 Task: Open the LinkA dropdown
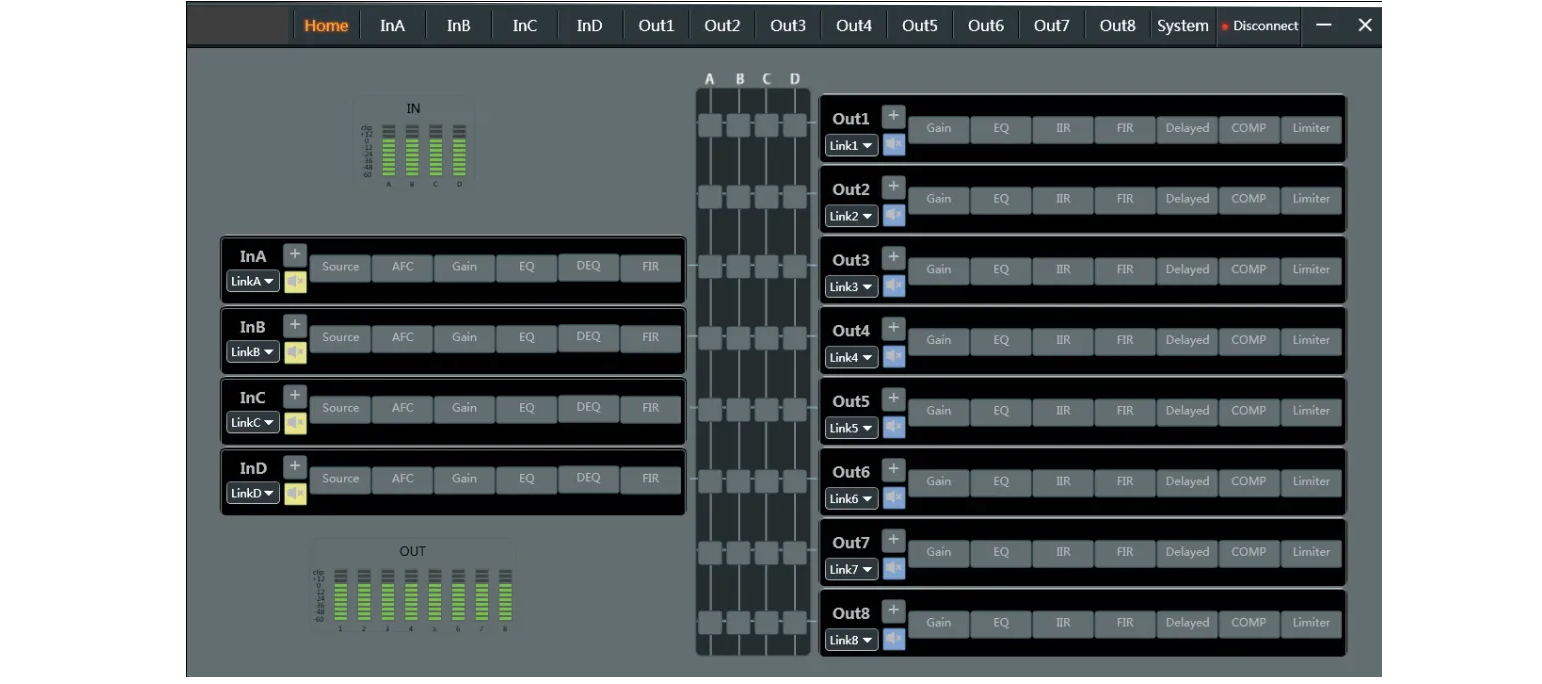252,282
